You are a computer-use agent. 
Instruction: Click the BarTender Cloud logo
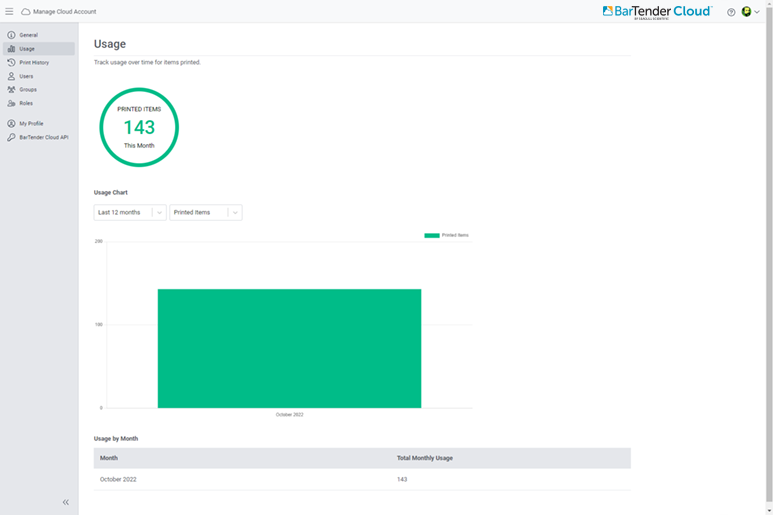[657, 12]
